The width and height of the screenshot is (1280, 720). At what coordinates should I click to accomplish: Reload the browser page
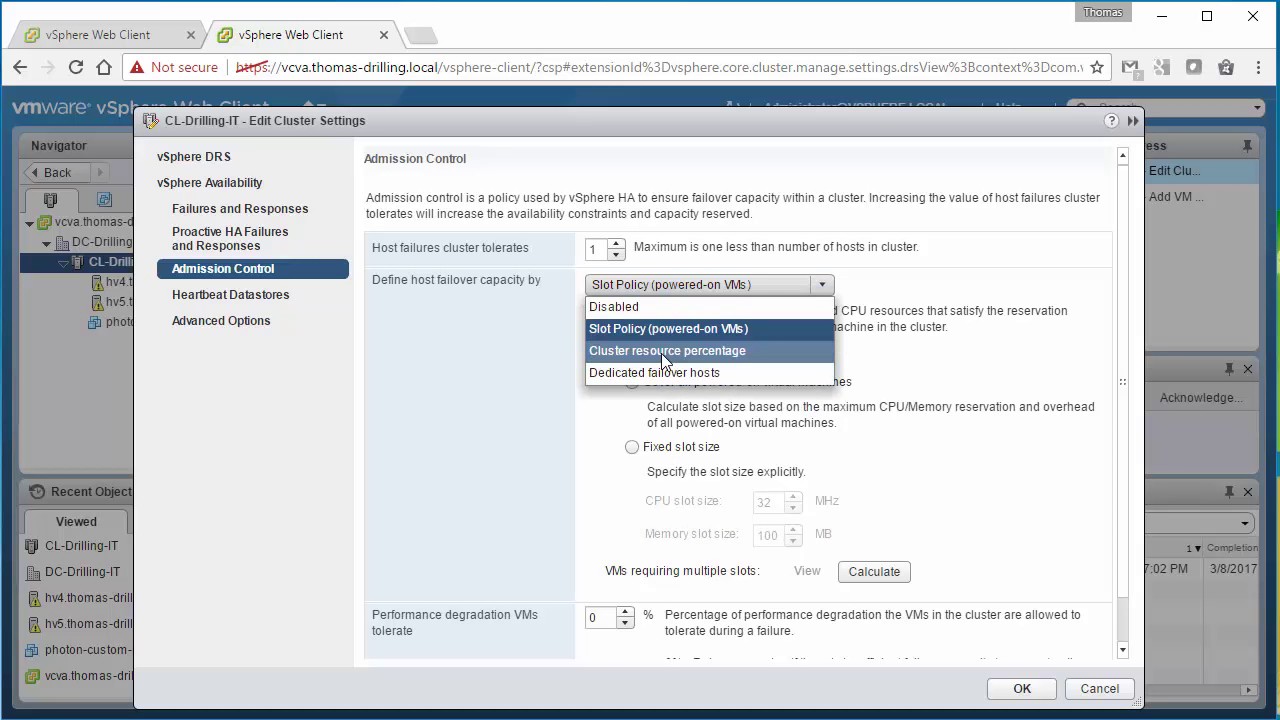76,67
